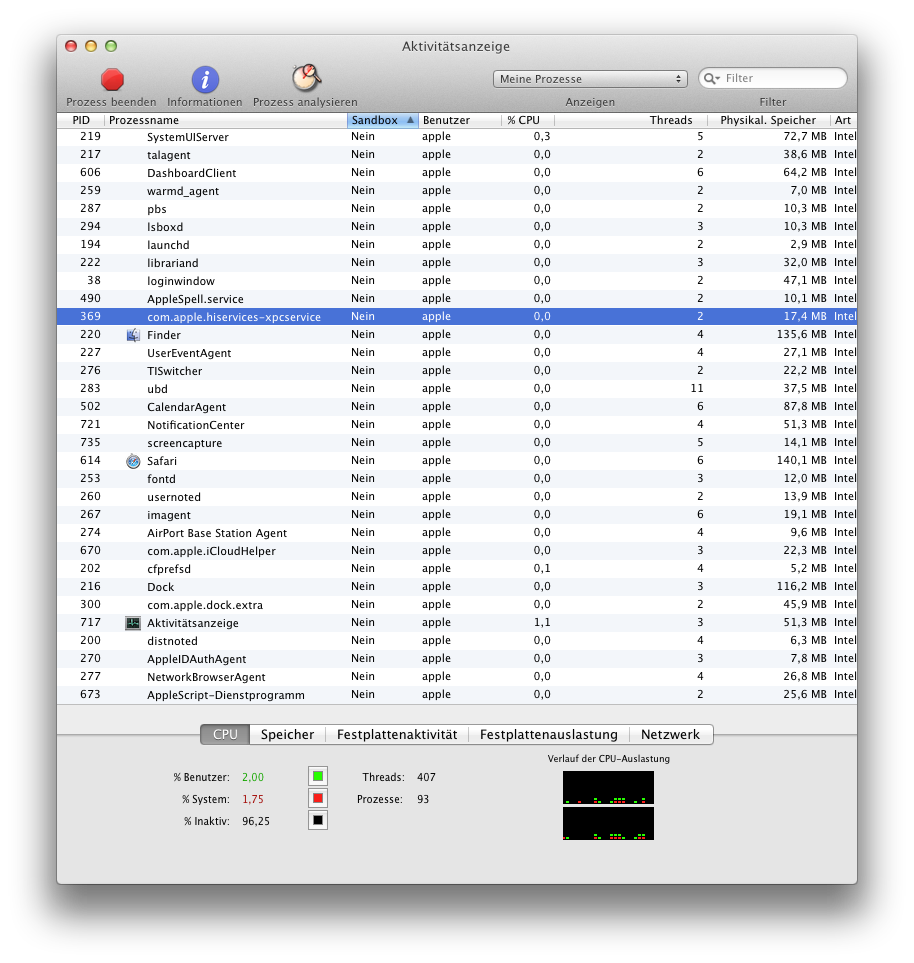Click the Prozess analysieren icon

point(306,78)
